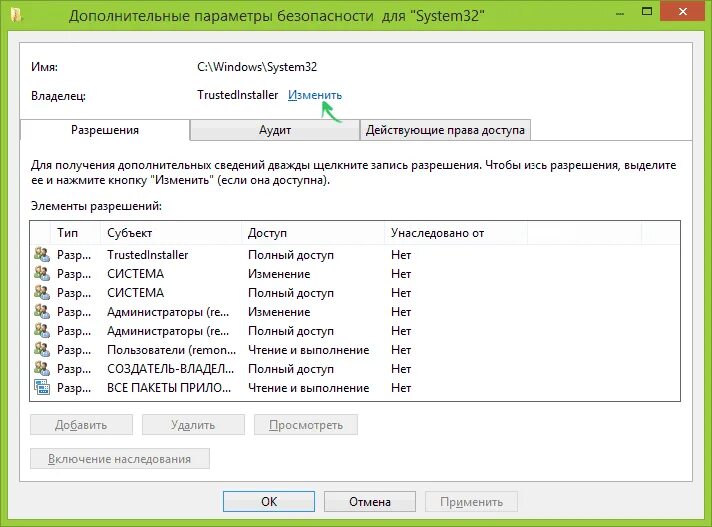Click Чтение и выполнение in ВСЕ ПАКЕТЫ row
The height and width of the screenshot is (527, 712).
pos(308,388)
